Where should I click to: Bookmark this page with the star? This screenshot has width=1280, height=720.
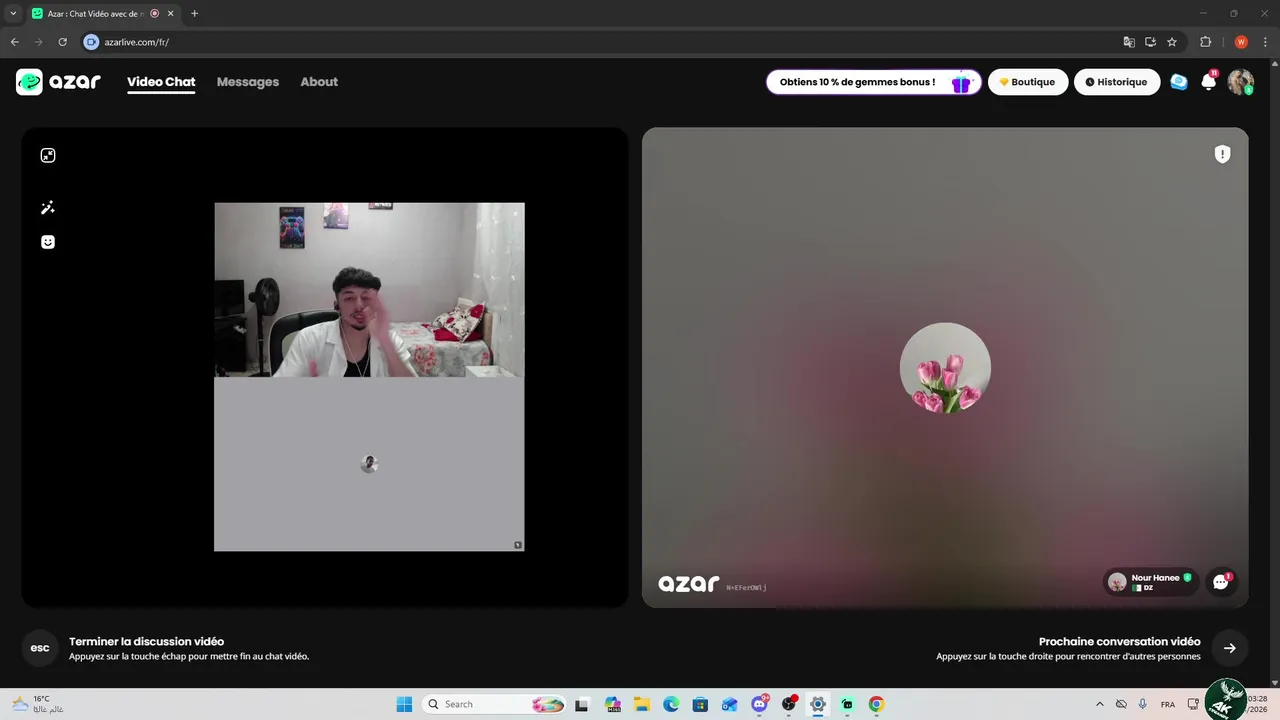pyautogui.click(x=1172, y=42)
